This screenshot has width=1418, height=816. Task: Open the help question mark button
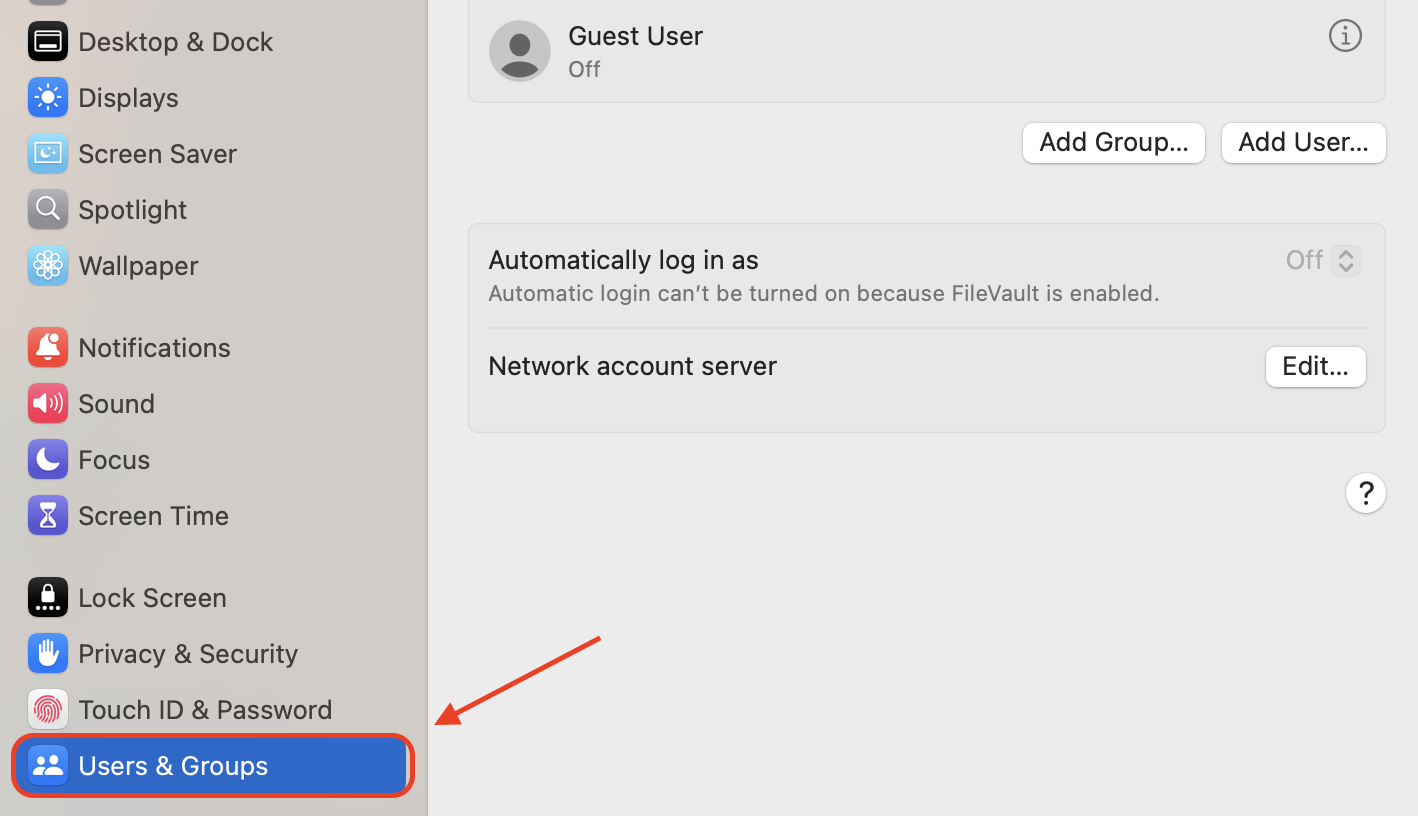click(x=1366, y=493)
